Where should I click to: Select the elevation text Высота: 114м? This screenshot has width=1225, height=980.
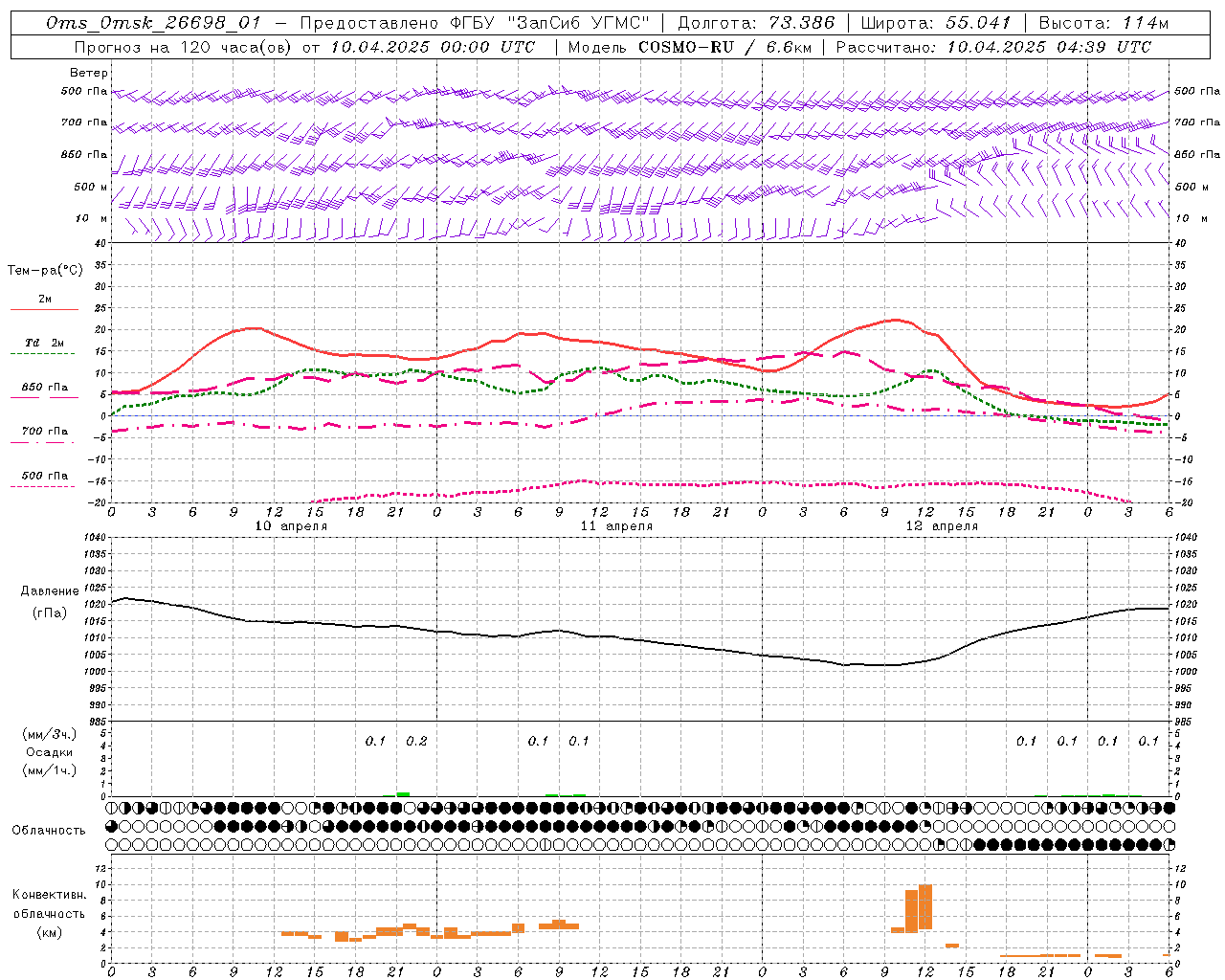point(1103,23)
